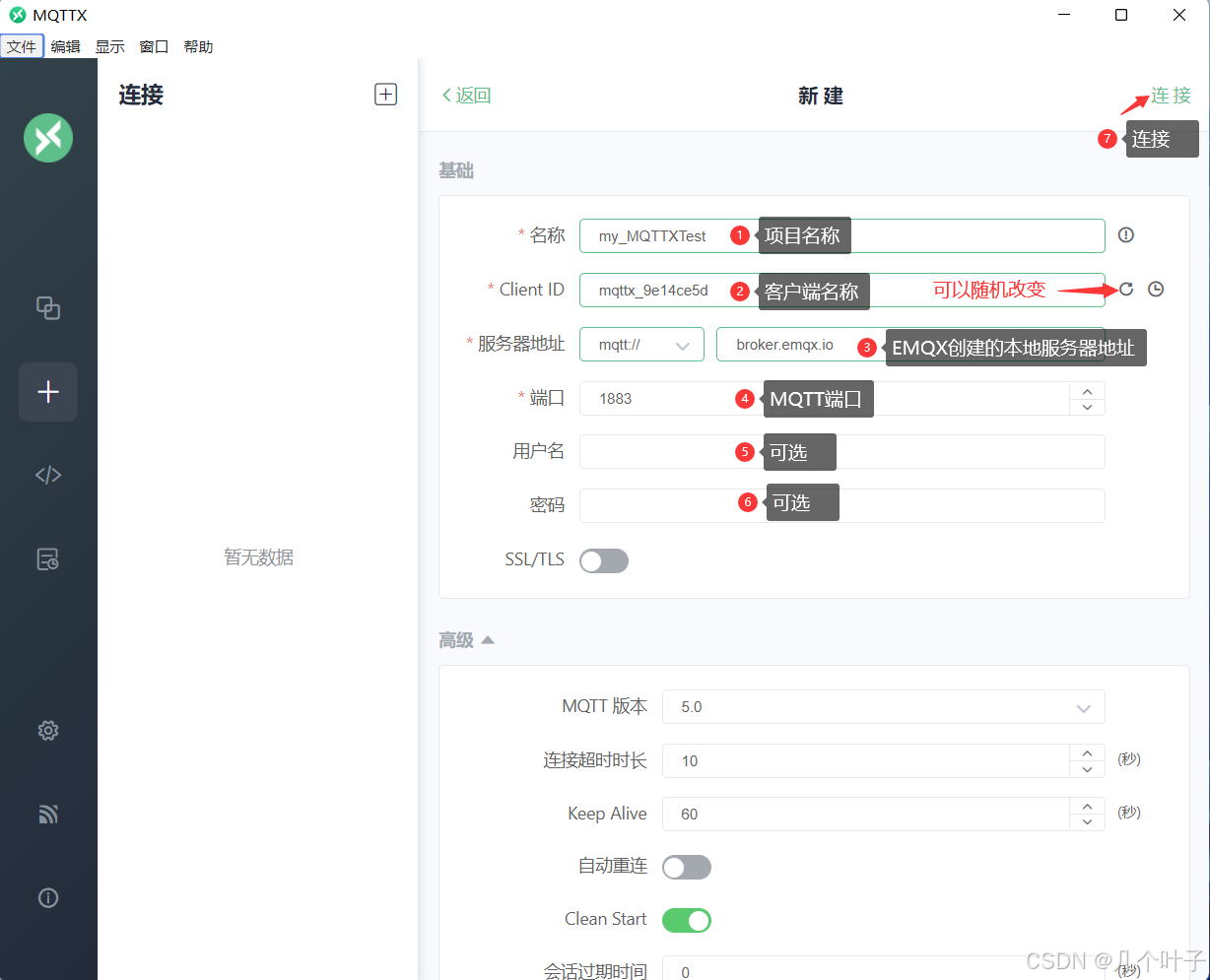Click the 密码 input field

(x=842, y=505)
